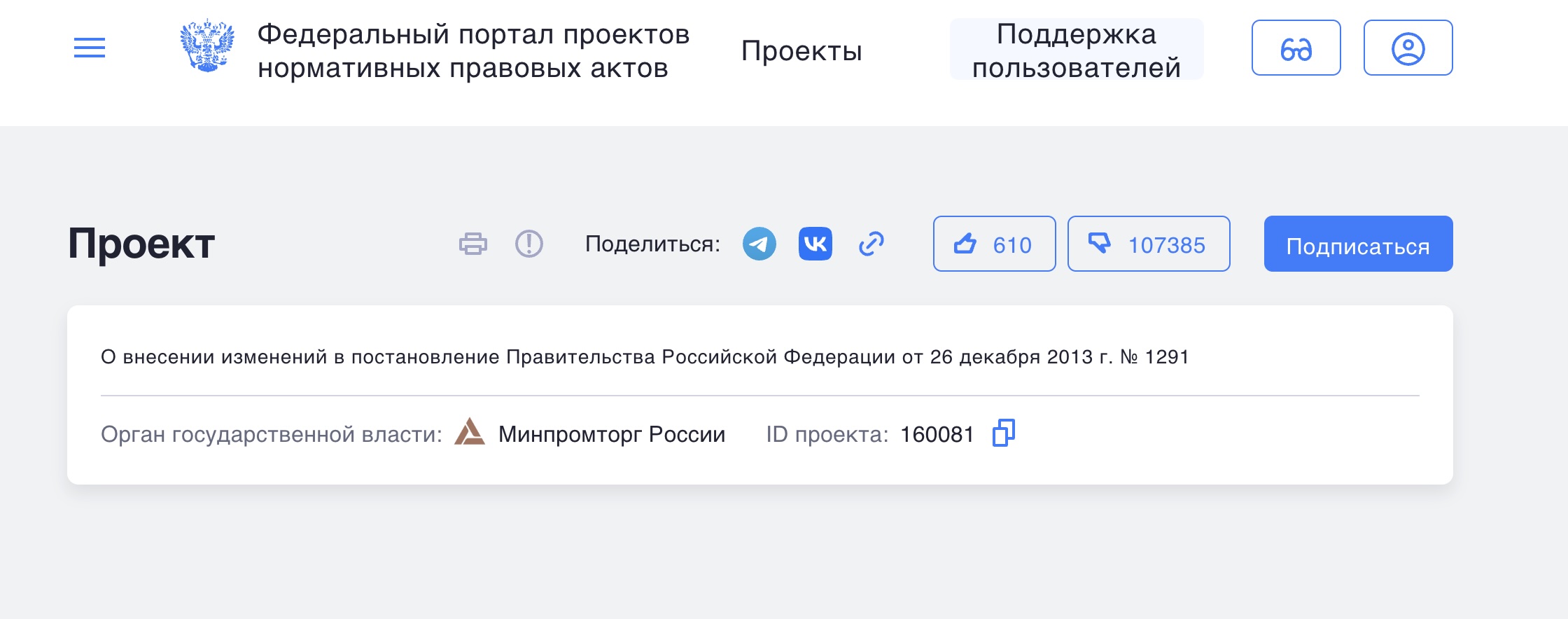Click the project title about постановление № 1291
The width and height of the screenshot is (1568, 619).
(x=644, y=357)
